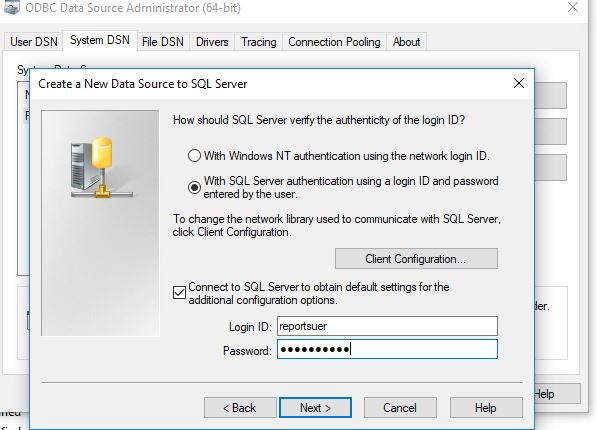The height and width of the screenshot is (430, 597).
Task: Click the Login ID field
Action: [387, 326]
